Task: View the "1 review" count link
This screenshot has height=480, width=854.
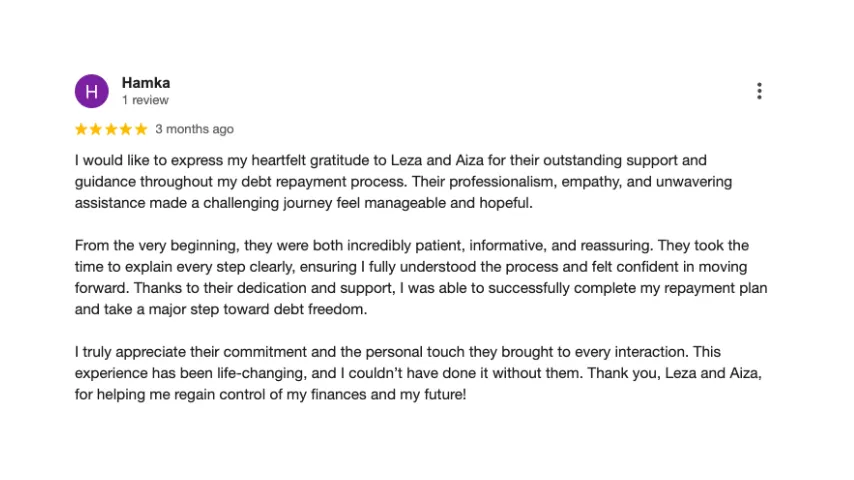Action: click(145, 100)
